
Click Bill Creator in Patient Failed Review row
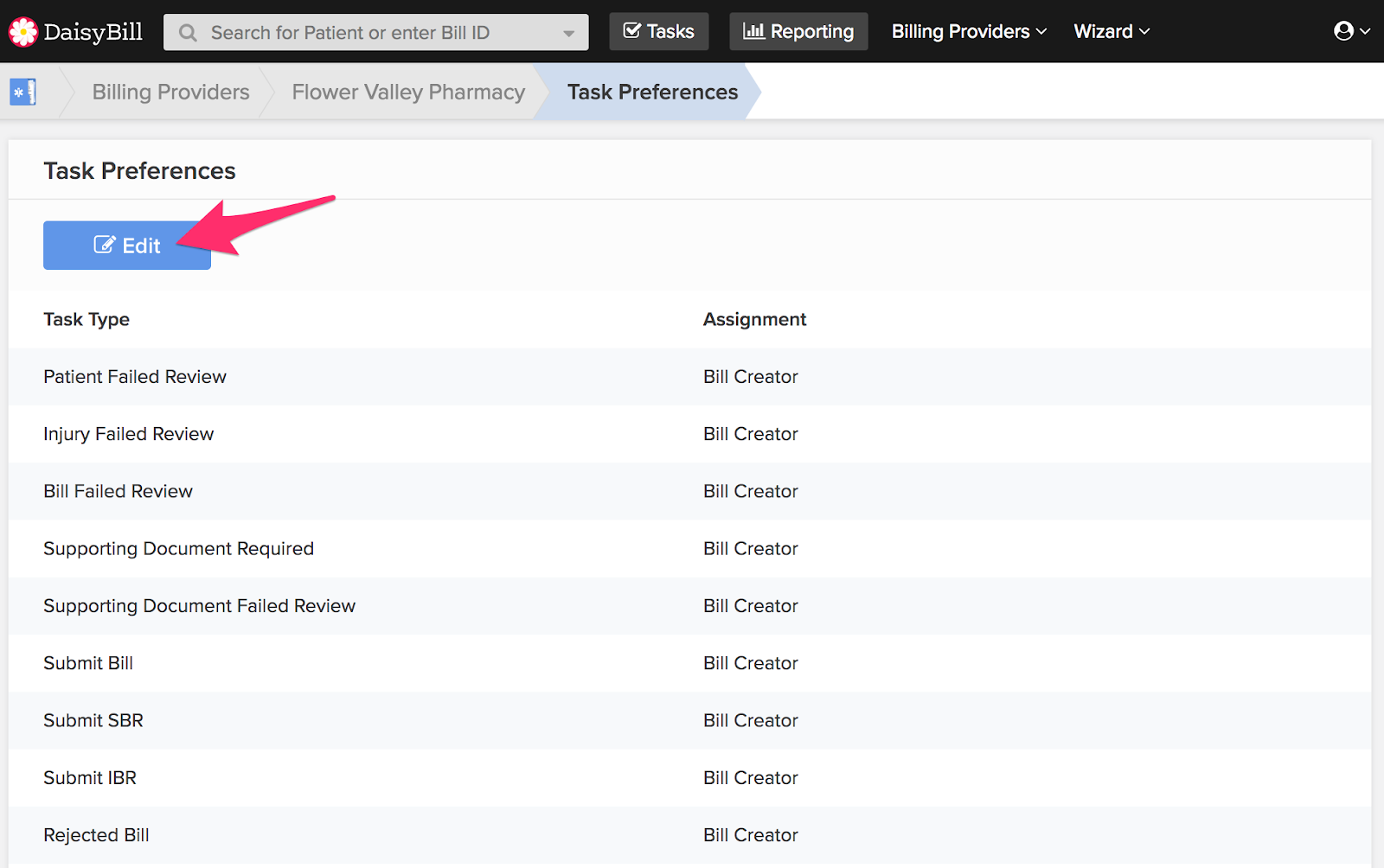[x=751, y=377]
